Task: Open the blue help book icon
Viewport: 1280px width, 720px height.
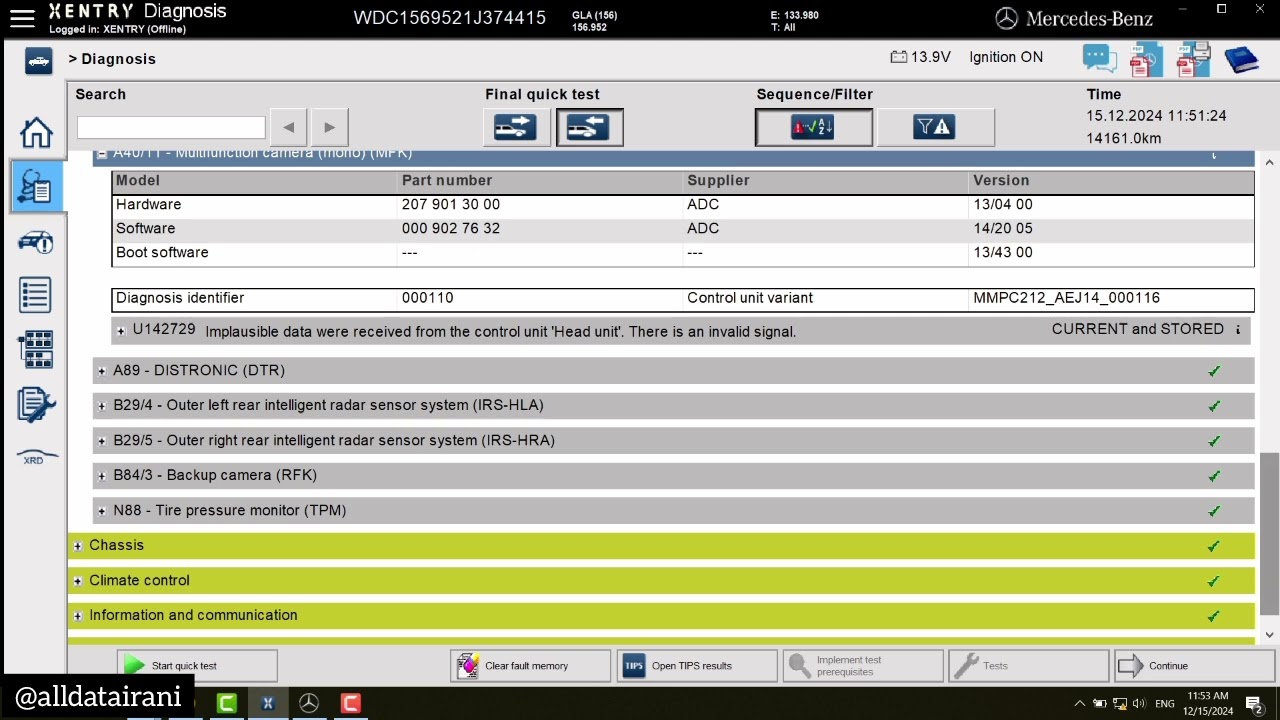Action: (1242, 59)
